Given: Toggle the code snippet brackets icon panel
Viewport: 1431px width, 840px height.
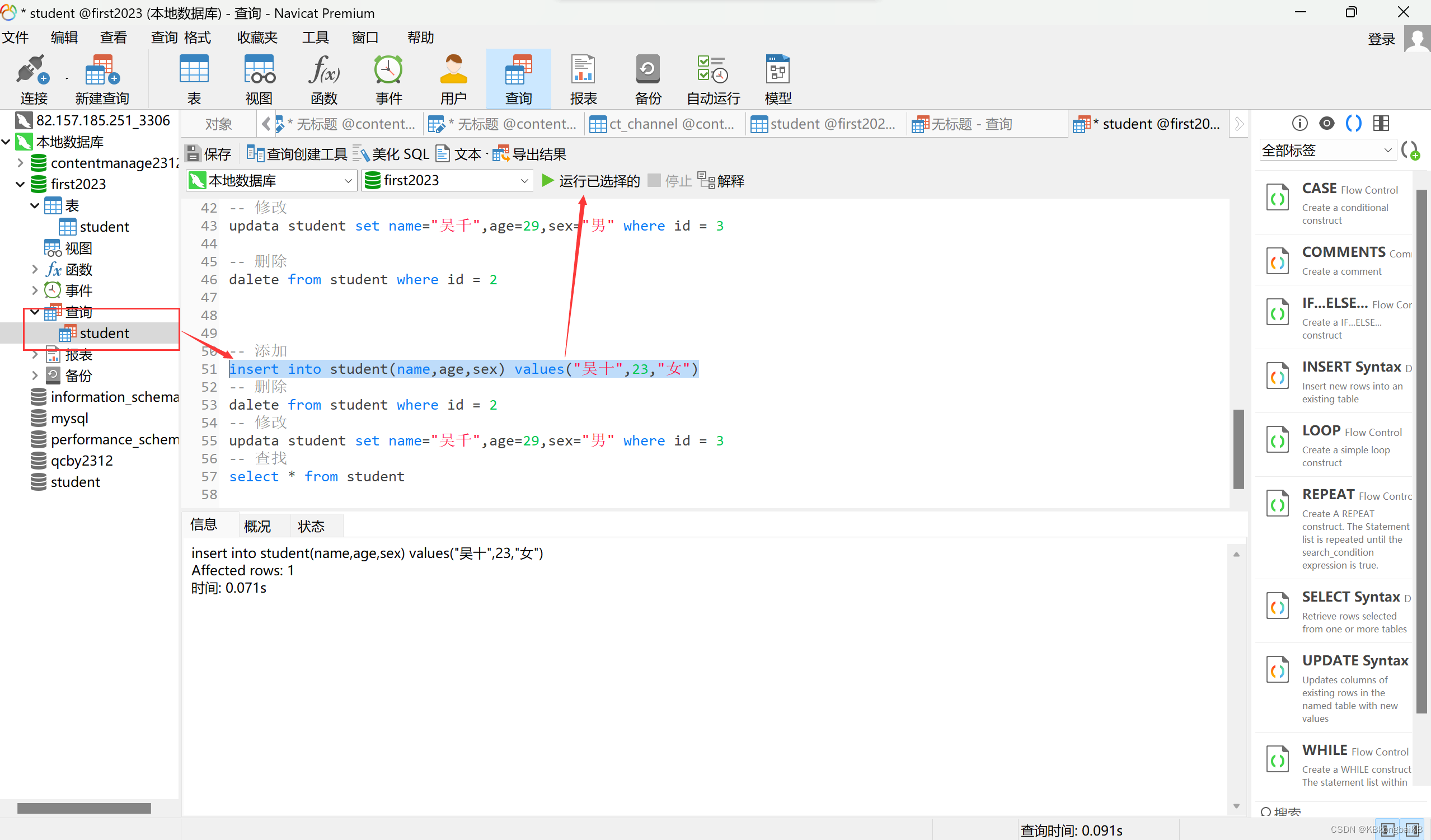Looking at the screenshot, I should click(1354, 123).
